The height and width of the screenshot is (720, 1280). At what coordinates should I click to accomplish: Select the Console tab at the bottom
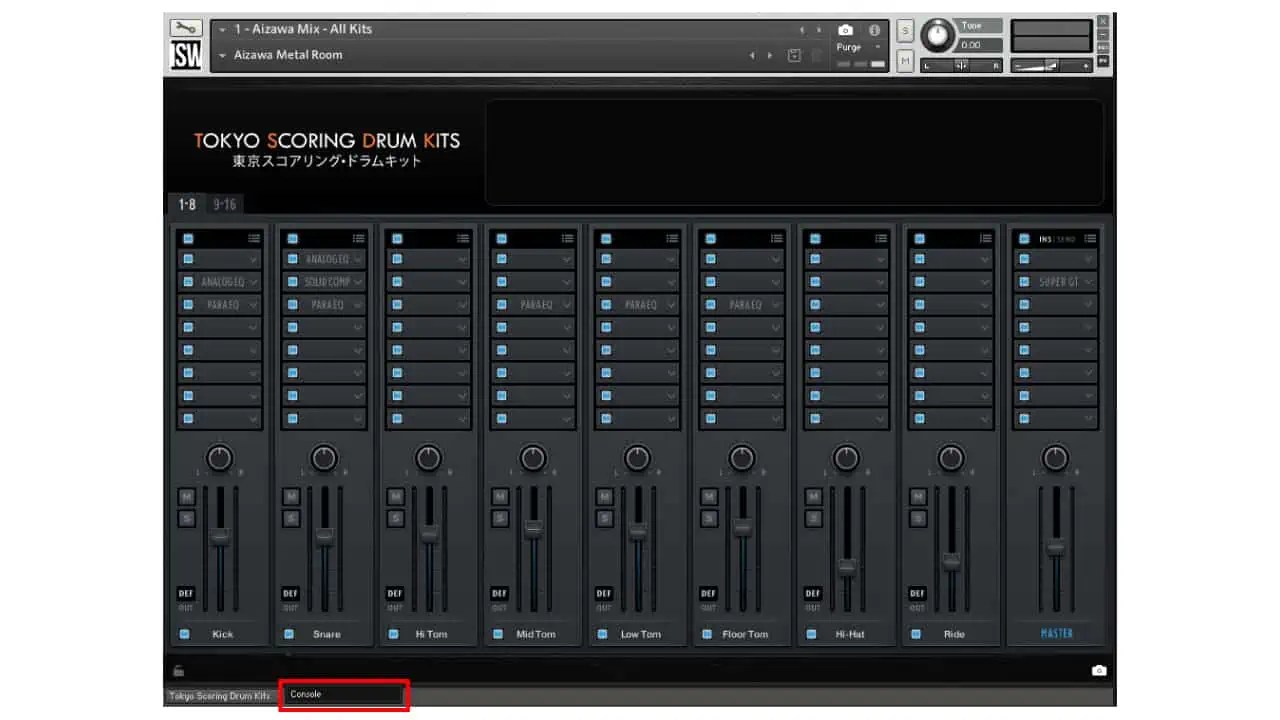343,694
